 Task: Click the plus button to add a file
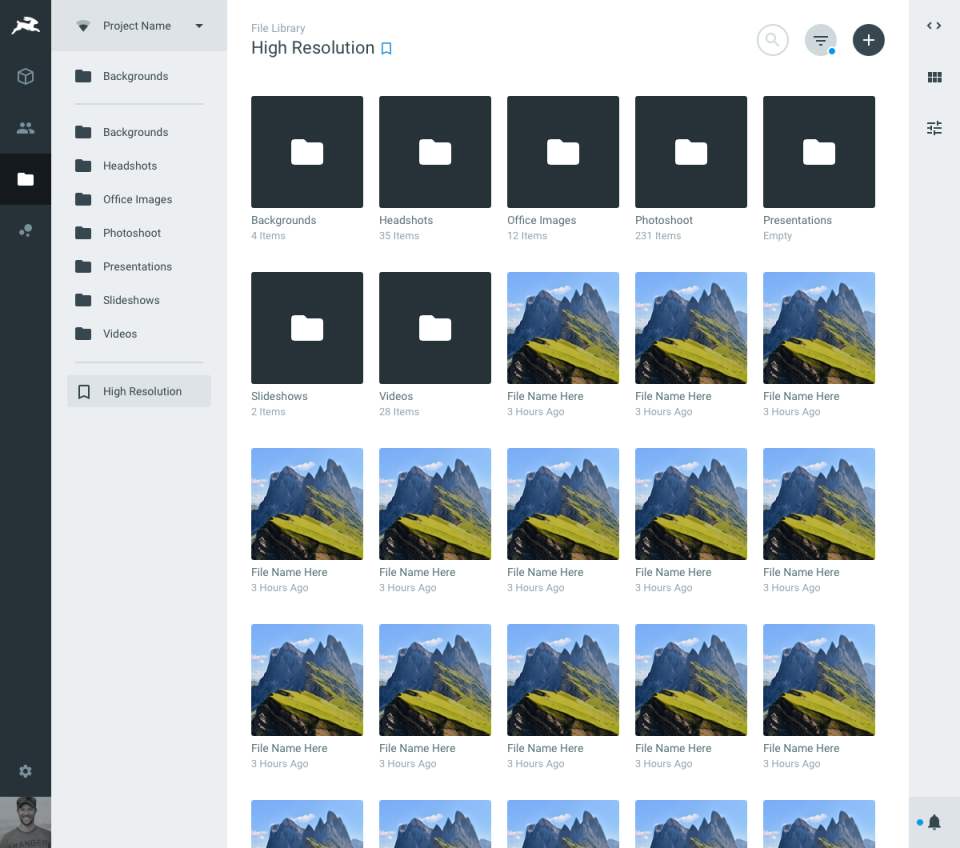click(868, 40)
